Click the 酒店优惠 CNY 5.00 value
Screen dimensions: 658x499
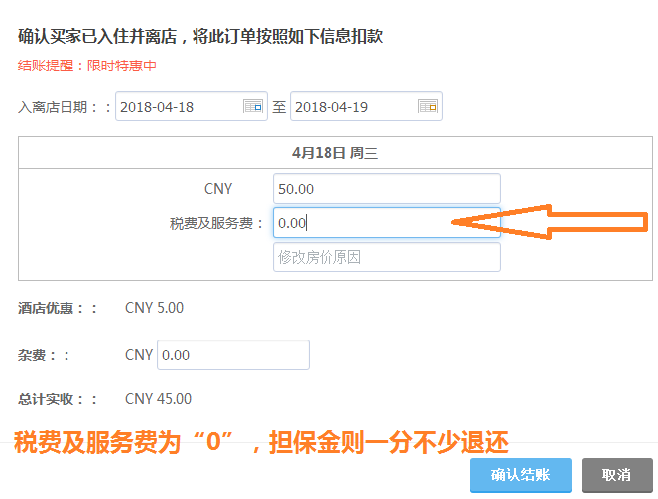154,308
